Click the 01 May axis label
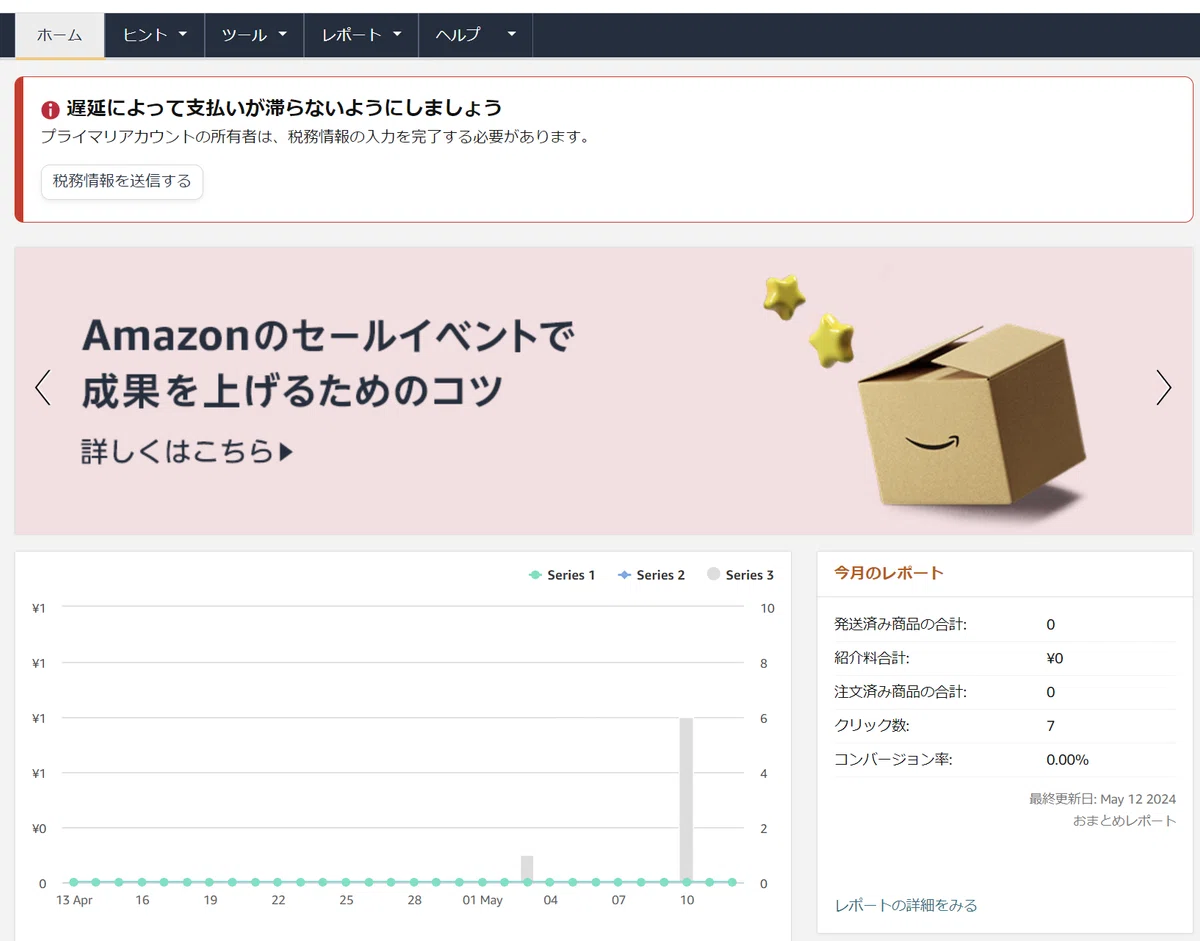The width and height of the screenshot is (1200, 941). [x=482, y=900]
